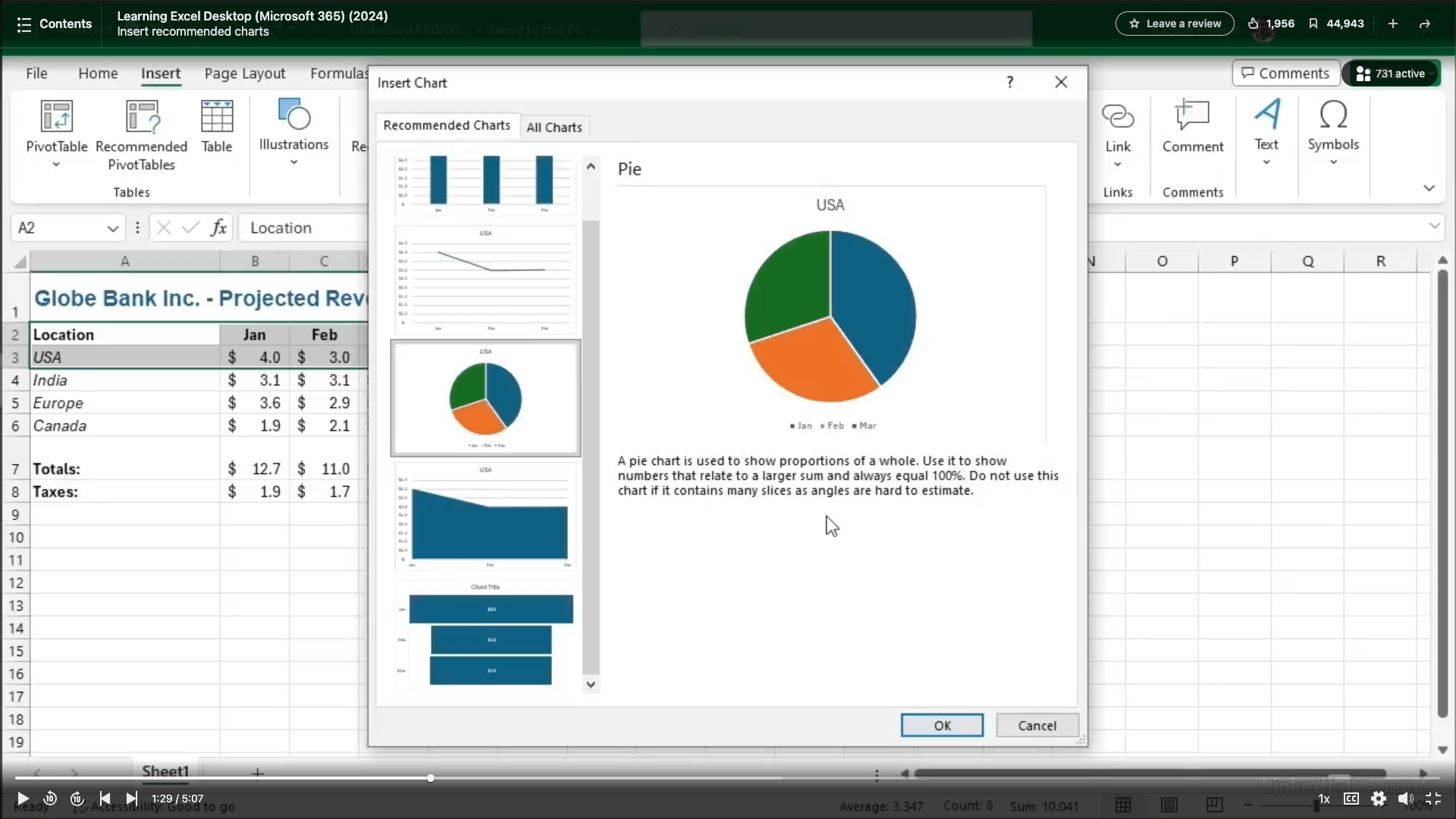The width and height of the screenshot is (1456, 819).
Task: Open the Symbols group
Action: tap(1333, 133)
